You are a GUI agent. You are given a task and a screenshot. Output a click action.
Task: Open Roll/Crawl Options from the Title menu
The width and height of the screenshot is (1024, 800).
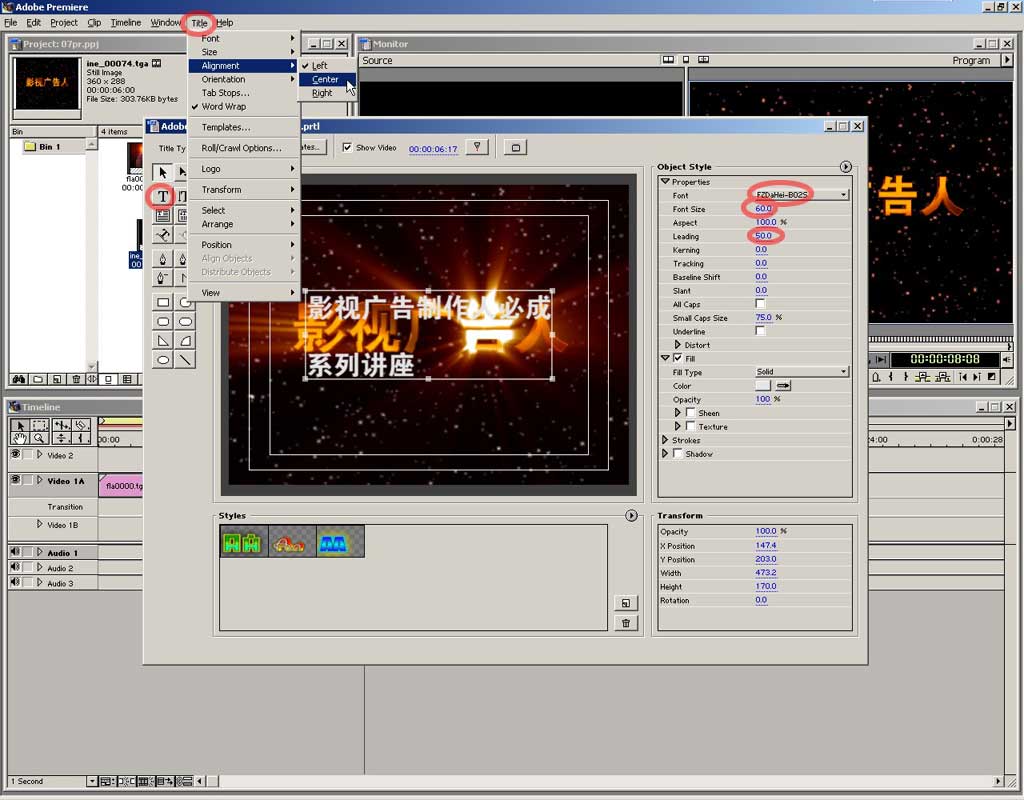241,148
